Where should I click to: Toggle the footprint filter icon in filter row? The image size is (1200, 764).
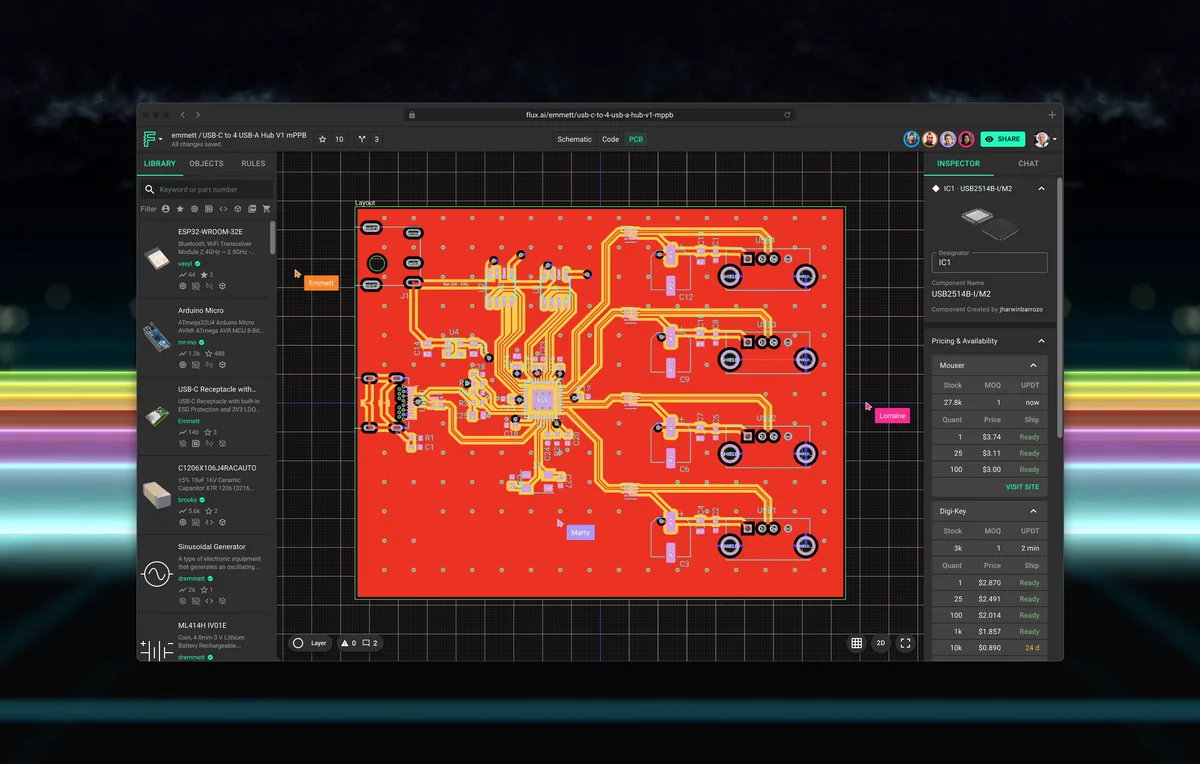(209, 209)
